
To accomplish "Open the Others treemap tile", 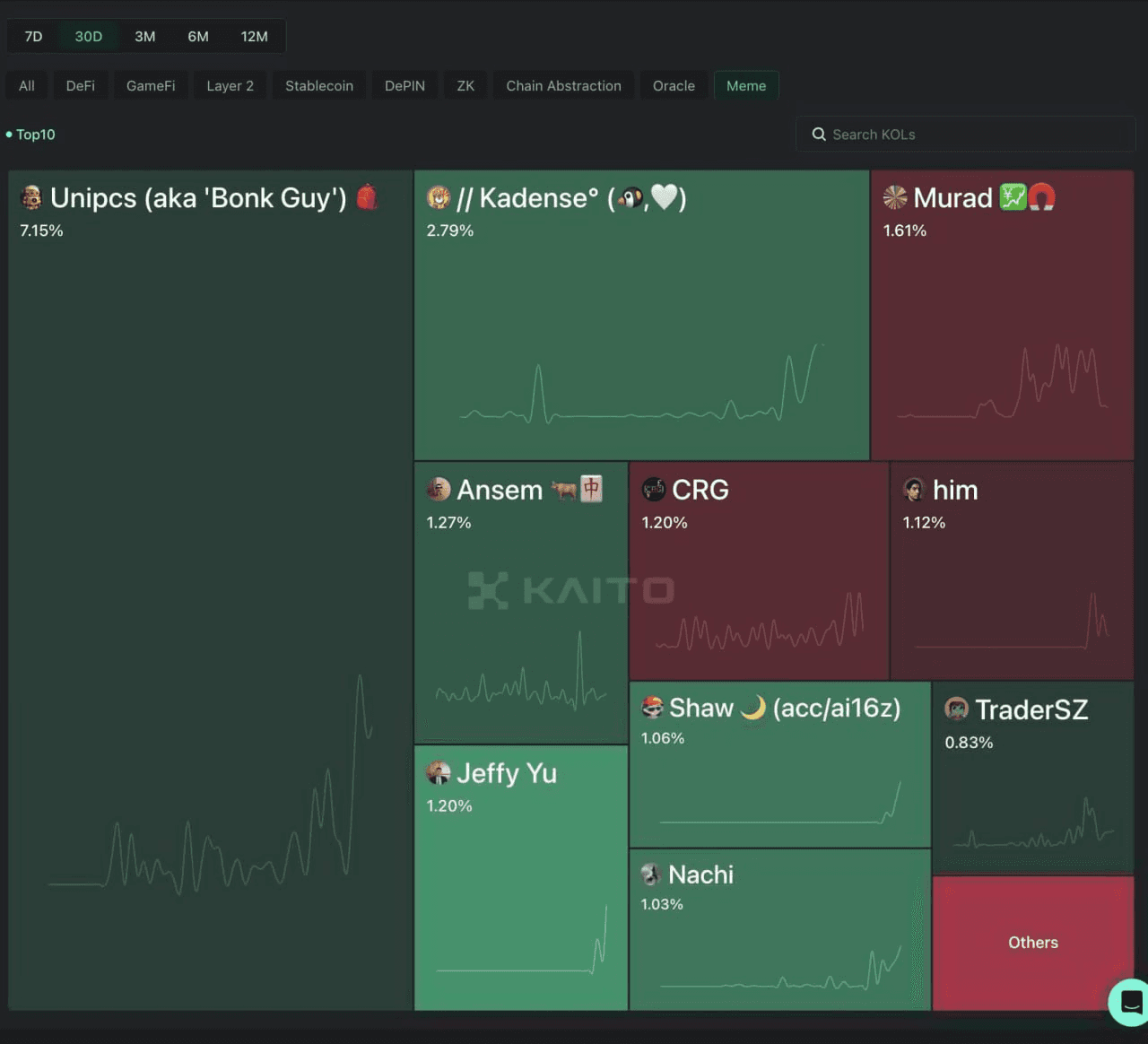I will [x=1033, y=943].
